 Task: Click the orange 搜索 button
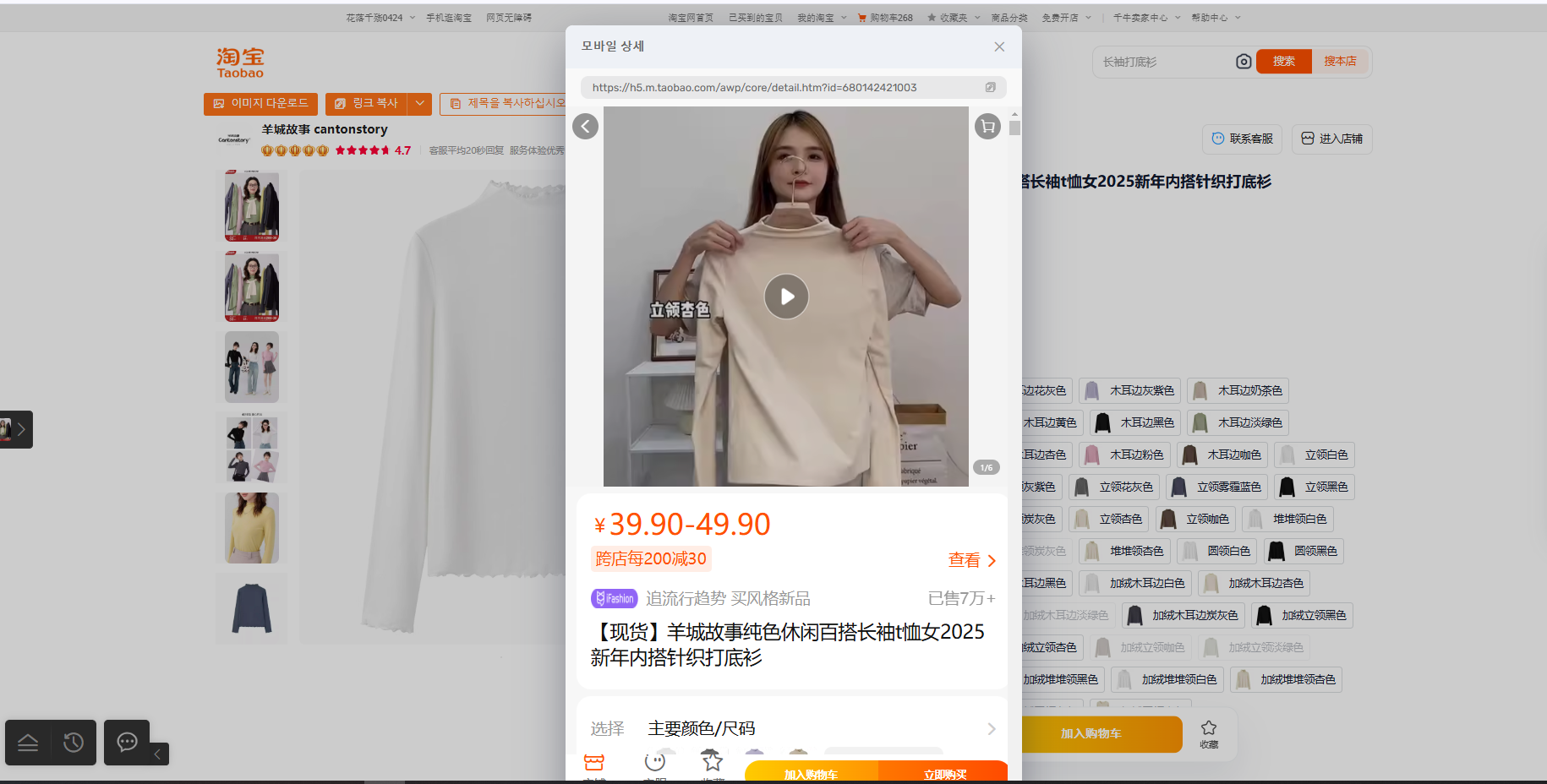pos(1284,61)
